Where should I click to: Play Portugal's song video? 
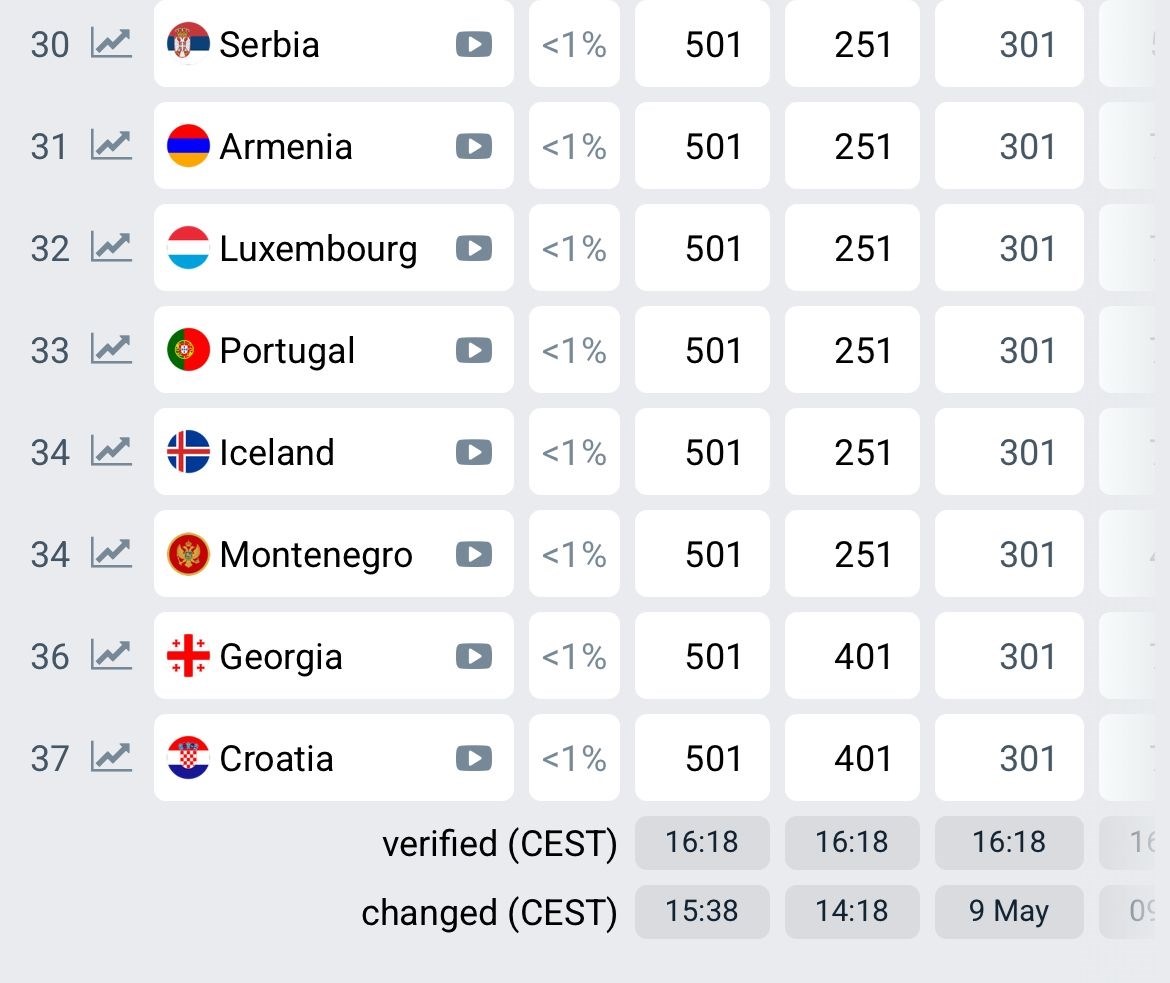pos(474,350)
